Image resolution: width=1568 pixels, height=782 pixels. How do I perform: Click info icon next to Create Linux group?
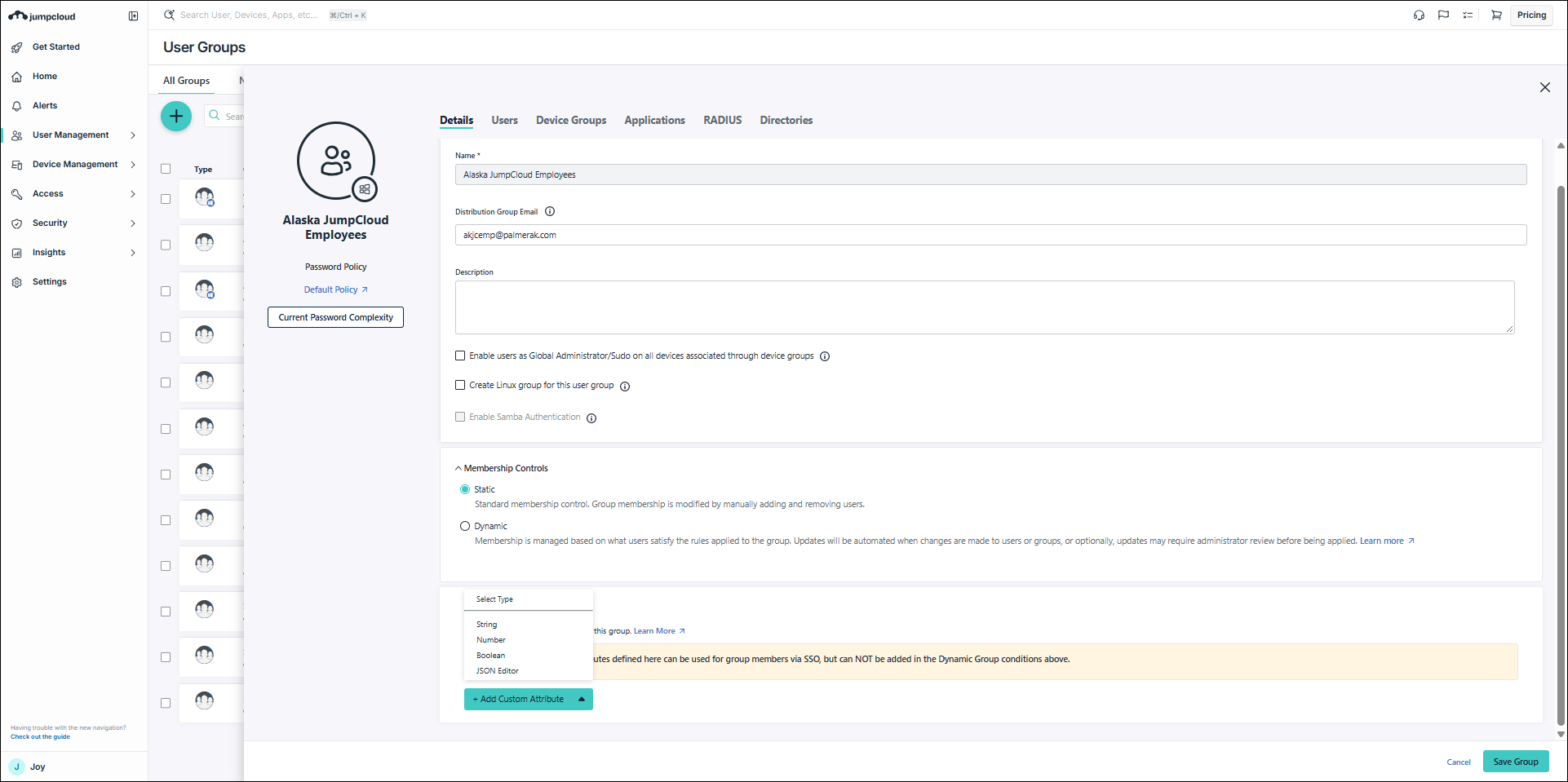[625, 387]
